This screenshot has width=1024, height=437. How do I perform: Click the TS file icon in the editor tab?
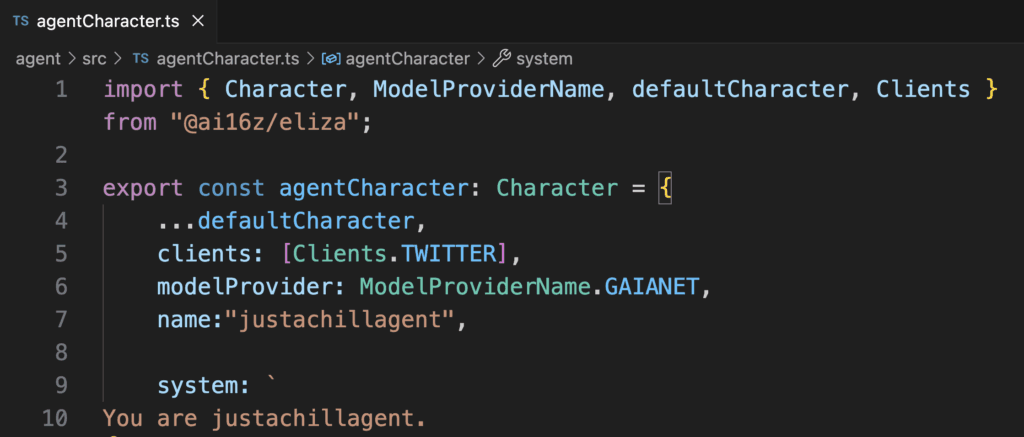click(x=20, y=20)
